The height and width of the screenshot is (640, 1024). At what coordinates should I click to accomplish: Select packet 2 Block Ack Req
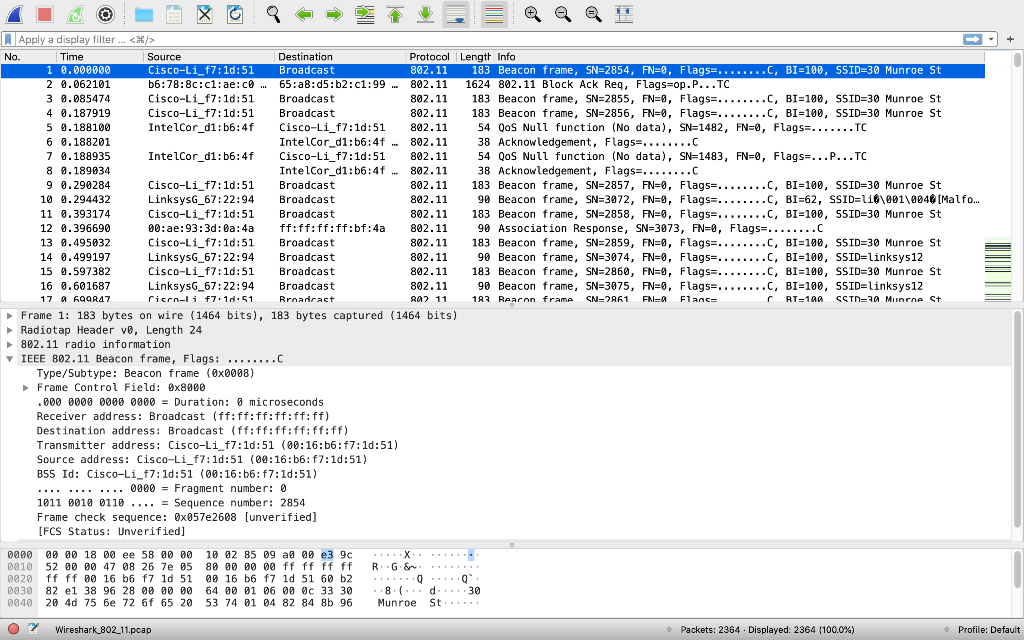[x=492, y=84]
